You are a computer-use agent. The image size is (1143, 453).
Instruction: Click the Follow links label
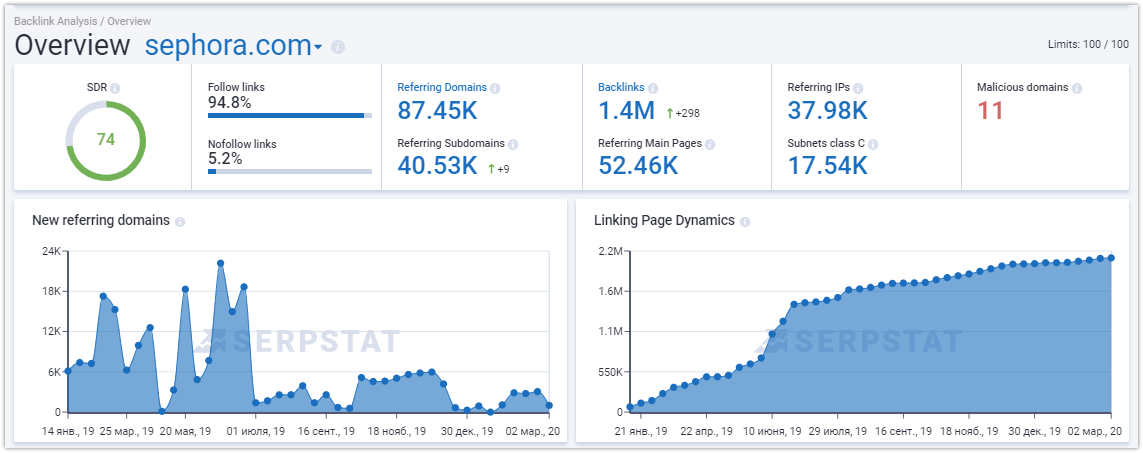[x=236, y=87]
